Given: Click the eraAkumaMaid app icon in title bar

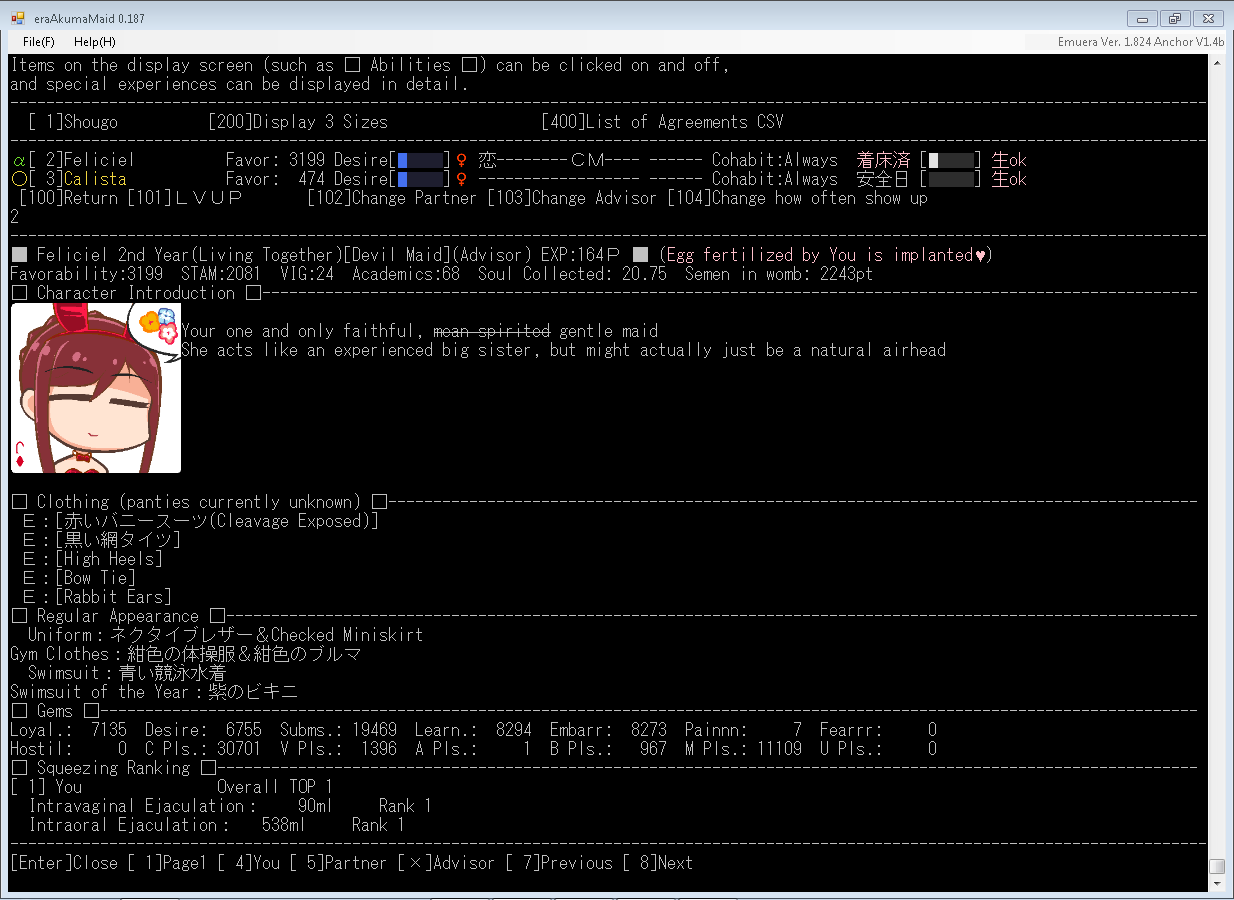Looking at the screenshot, I should tap(18, 17).
